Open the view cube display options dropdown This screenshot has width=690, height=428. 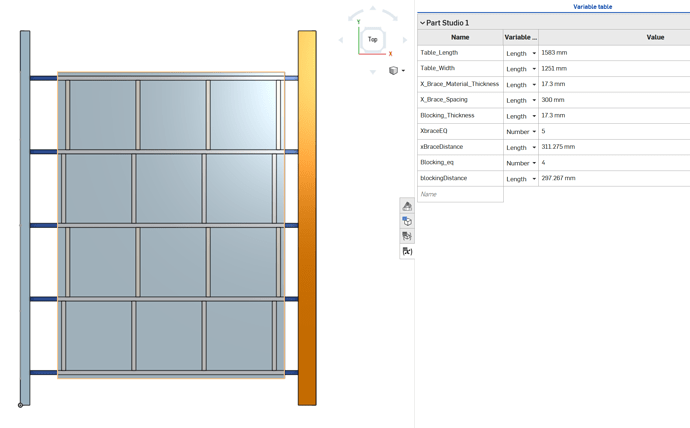(x=403, y=70)
